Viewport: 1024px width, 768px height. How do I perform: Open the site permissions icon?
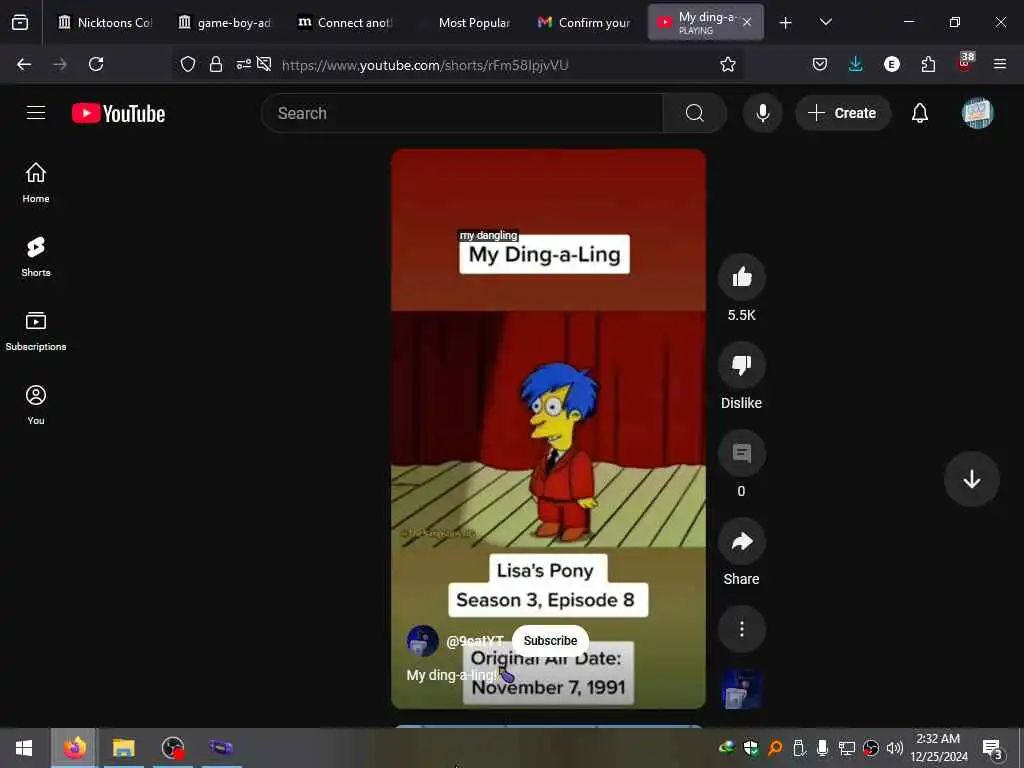[243, 64]
